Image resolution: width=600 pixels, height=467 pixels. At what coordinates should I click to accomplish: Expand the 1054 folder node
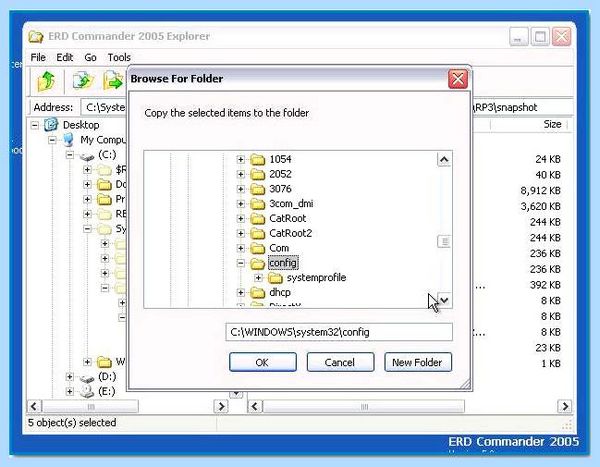pyautogui.click(x=240, y=159)
